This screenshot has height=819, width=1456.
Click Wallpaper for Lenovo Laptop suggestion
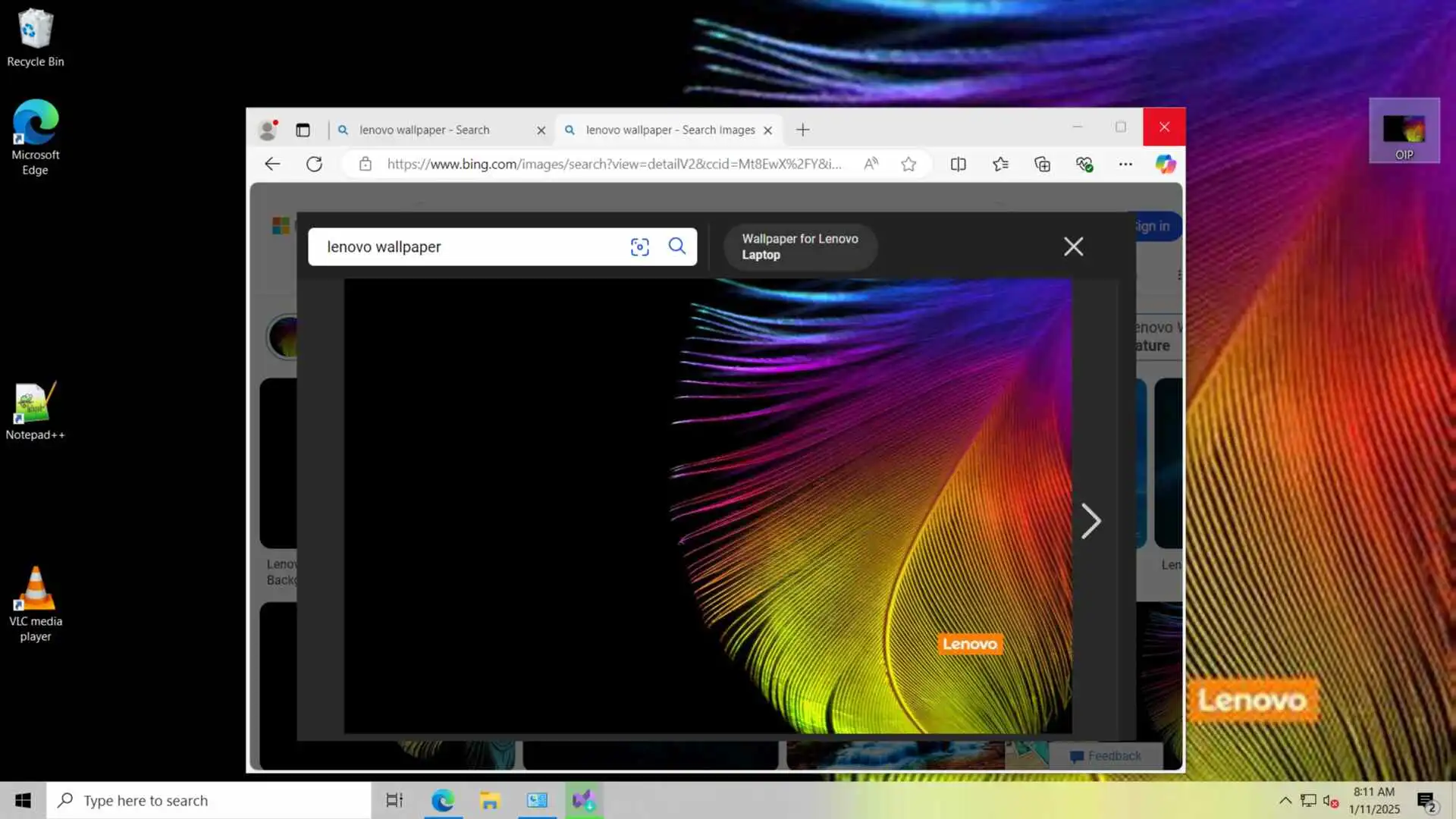pyautogui.click(x=799, y=247)
